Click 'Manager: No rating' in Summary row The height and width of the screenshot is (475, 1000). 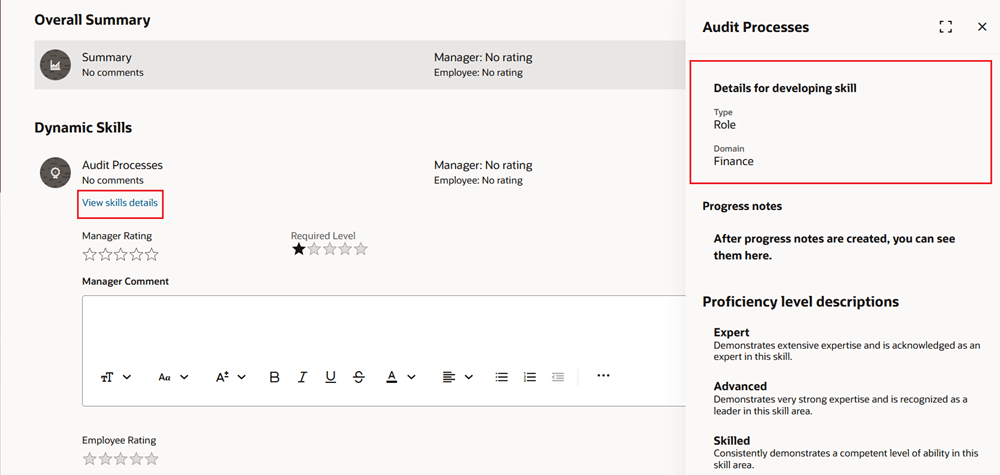pos(483,57)
